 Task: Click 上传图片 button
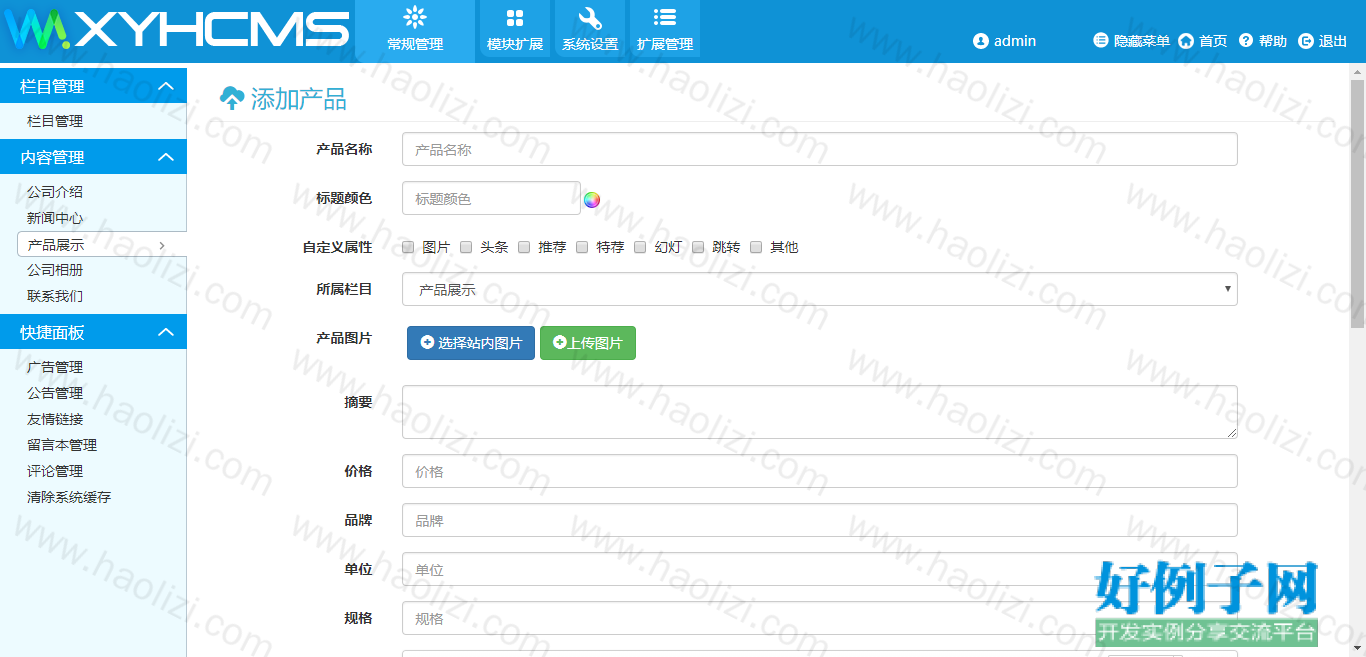[x=588, y=343]
